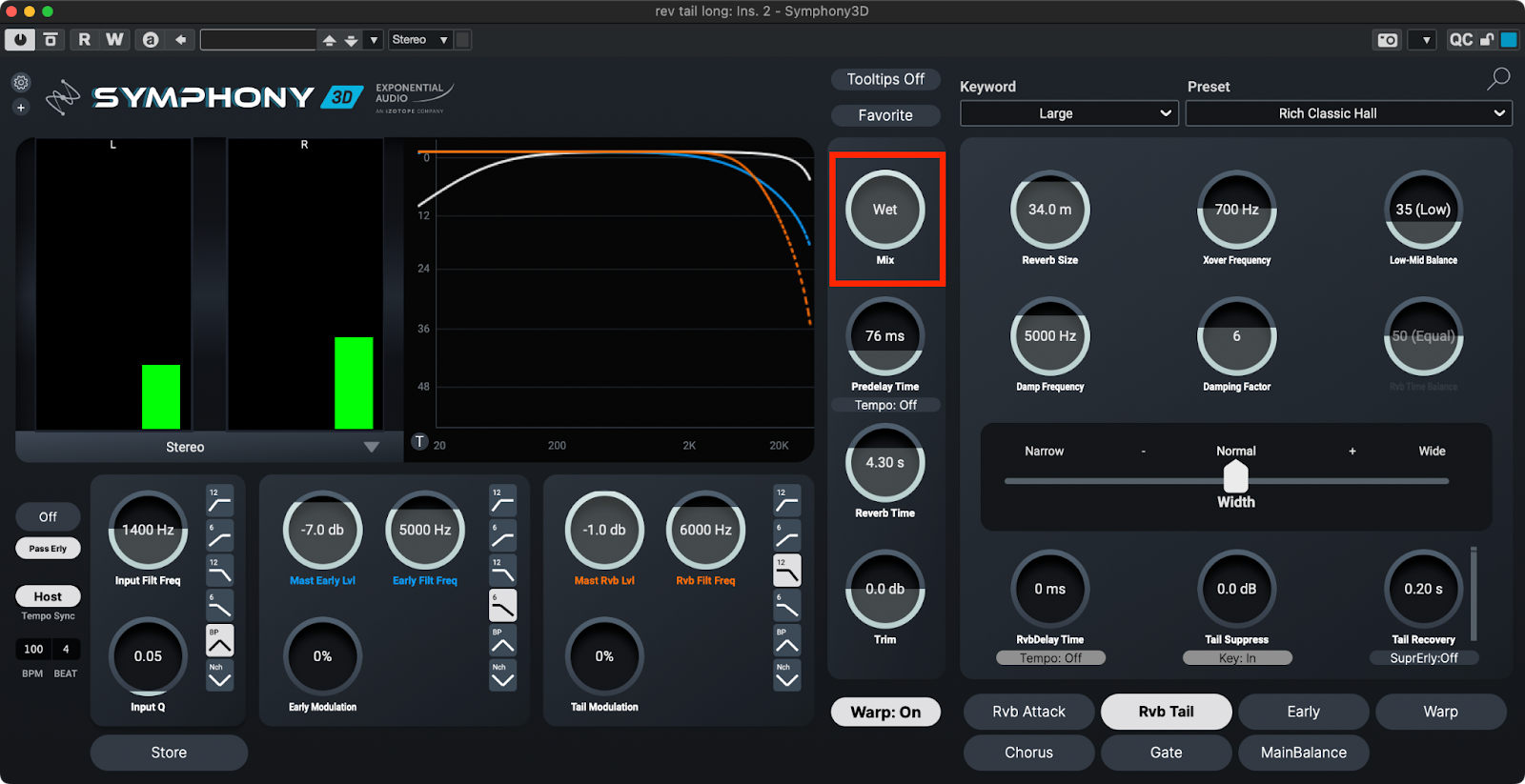
Task: Click the Width slider handle
Action: point(1235,475)
